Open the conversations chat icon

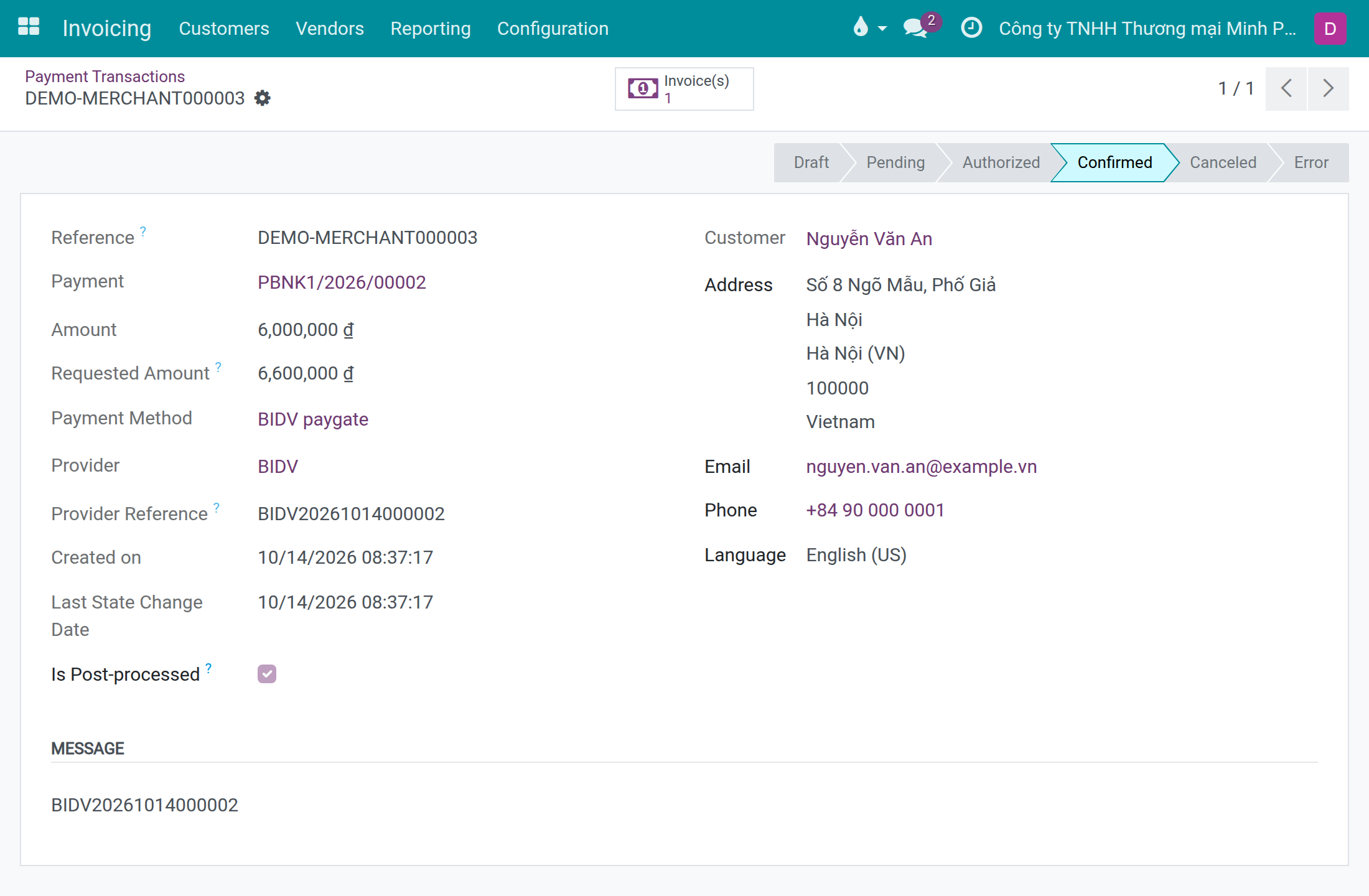917,27
